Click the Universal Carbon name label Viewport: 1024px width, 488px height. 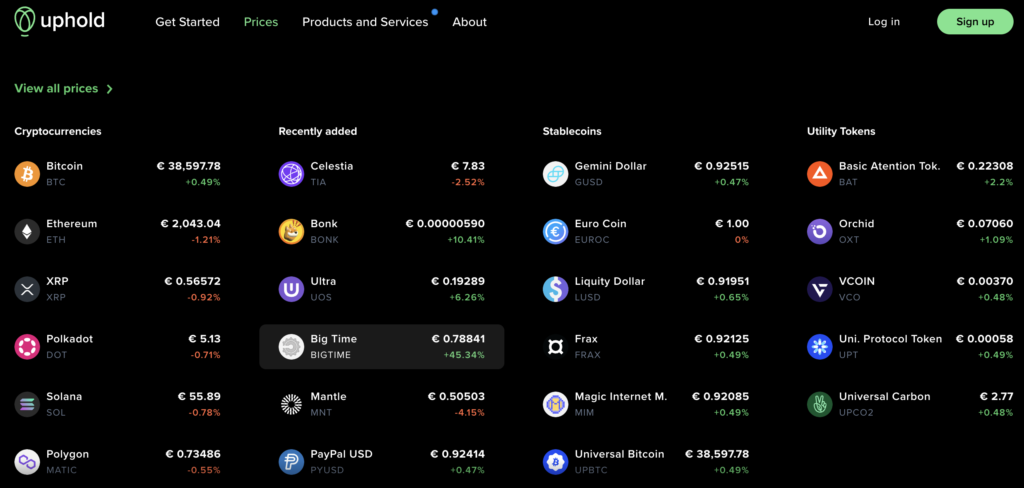pyautogui.click(x=885, y=397)
